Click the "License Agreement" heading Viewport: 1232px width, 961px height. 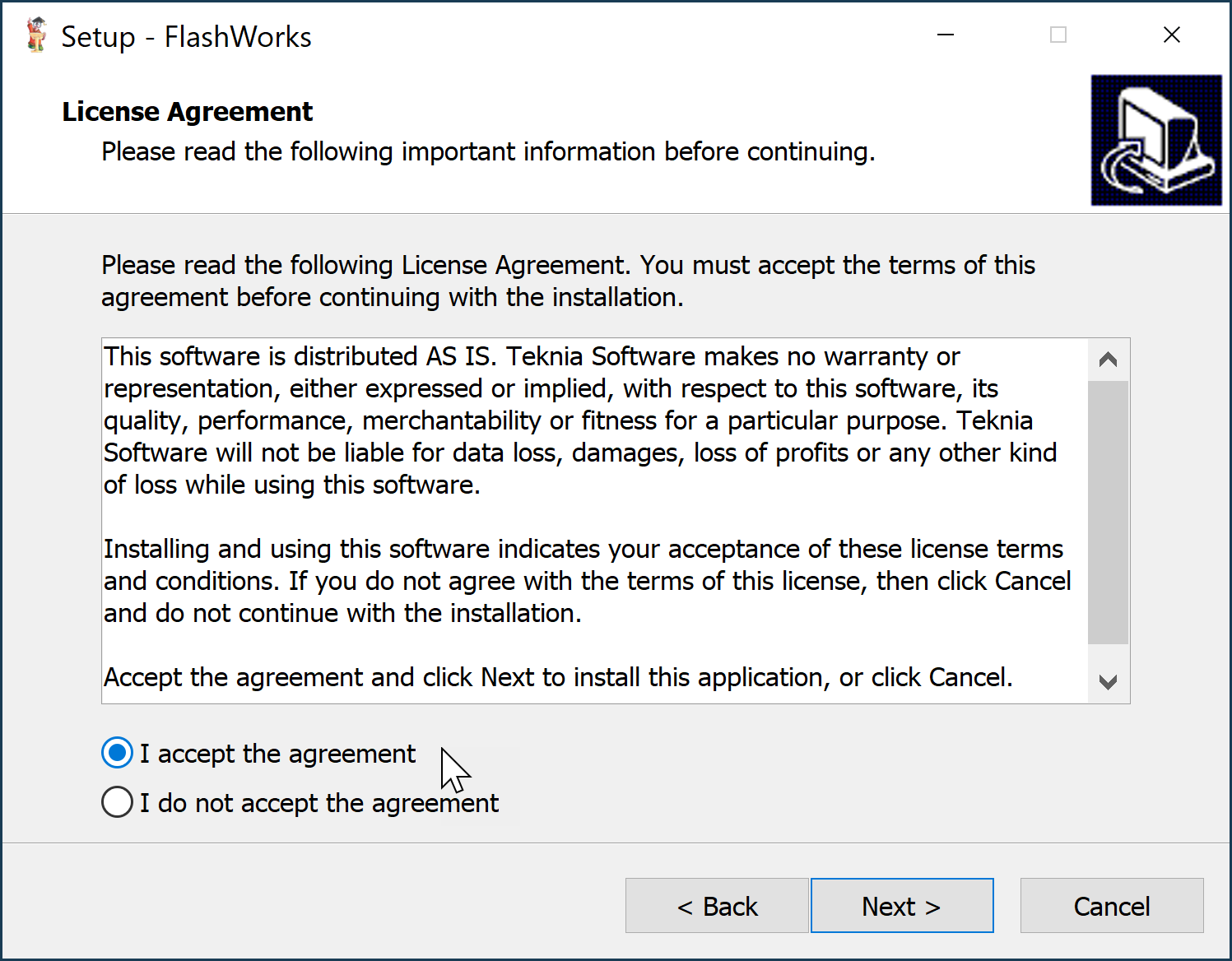pos(188,111)
